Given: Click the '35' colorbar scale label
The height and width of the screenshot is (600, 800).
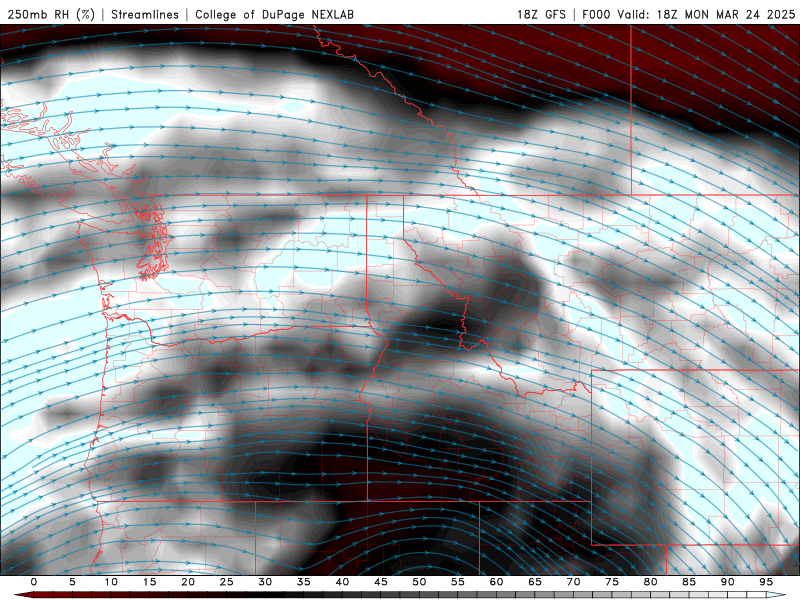Looking at the screenshot, I should pos(304,582).
